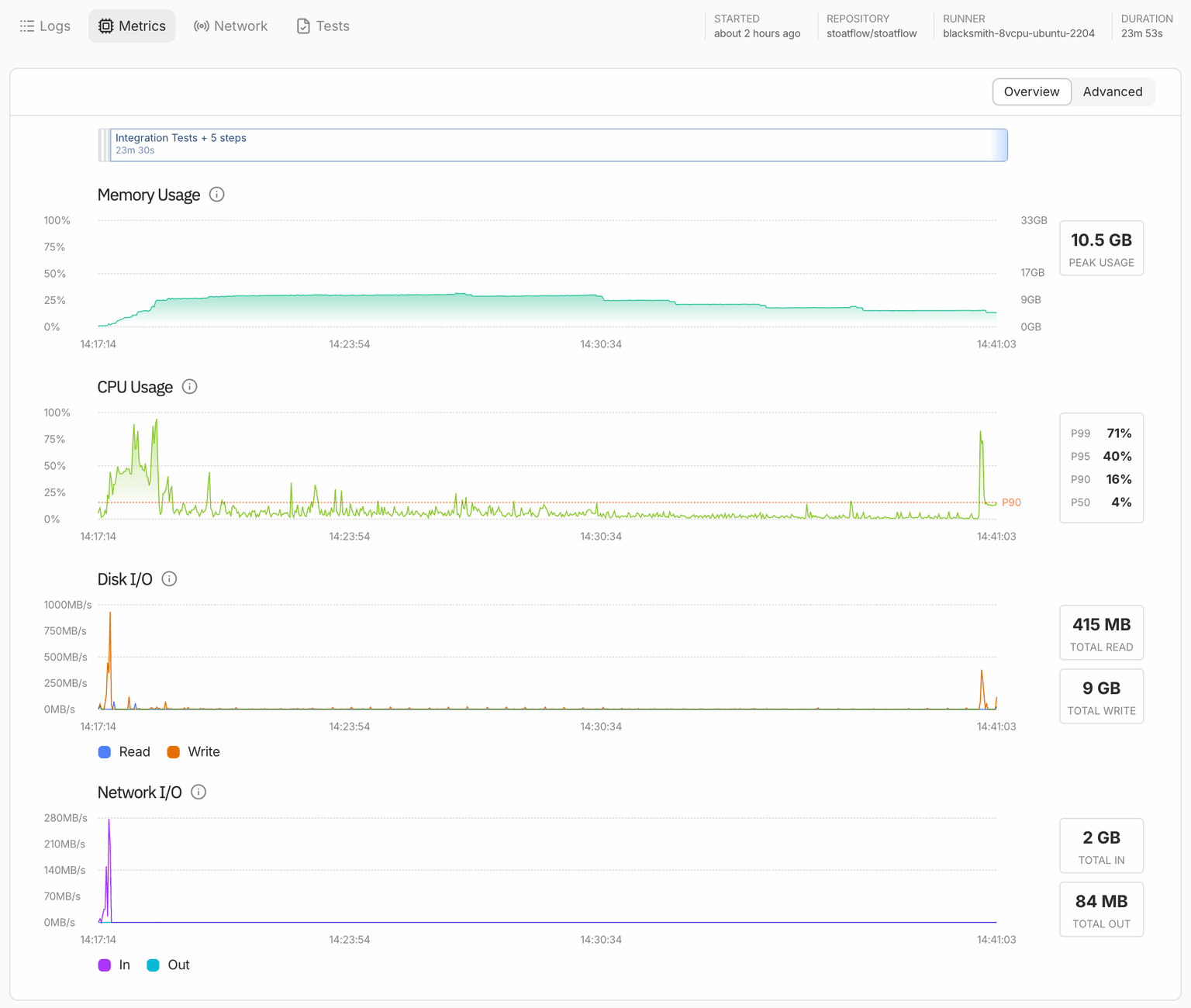The height and width of the screenshot is (1008, 1191).
Task: Click the Disk I/O heading
Action: (x=125, y=579)
